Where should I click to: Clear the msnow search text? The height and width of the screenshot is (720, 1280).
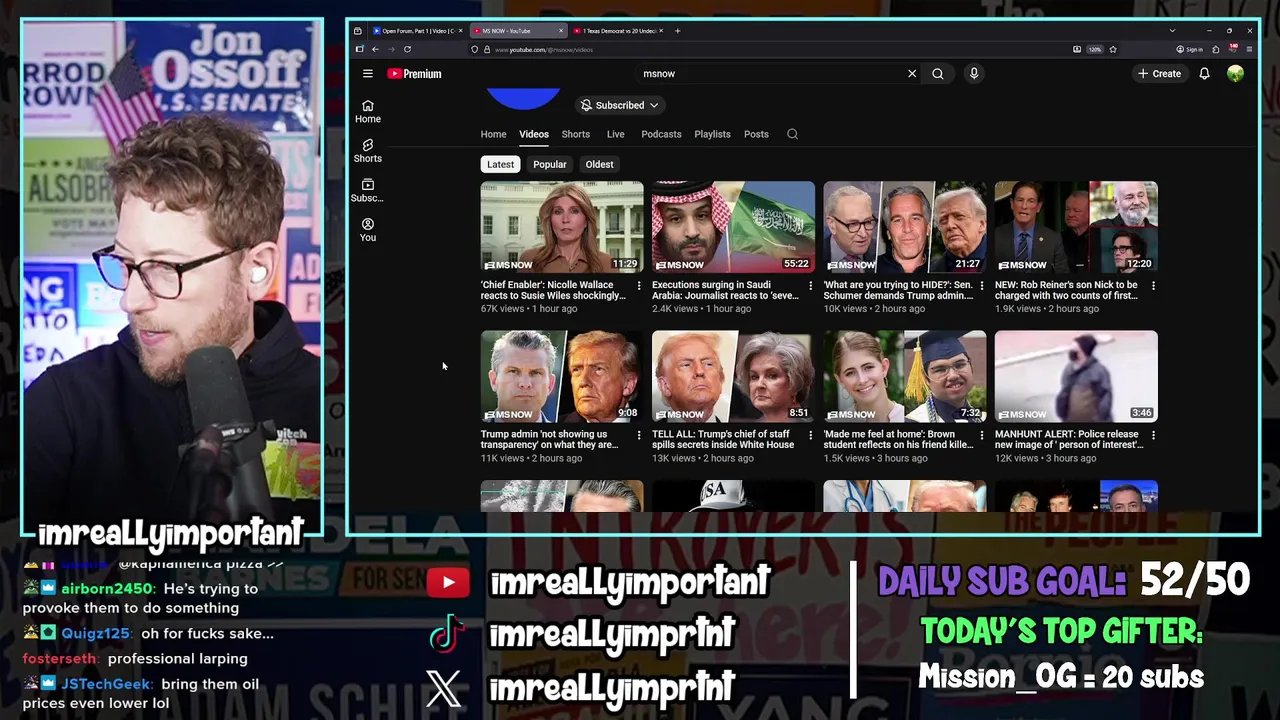tap(912, 74)
